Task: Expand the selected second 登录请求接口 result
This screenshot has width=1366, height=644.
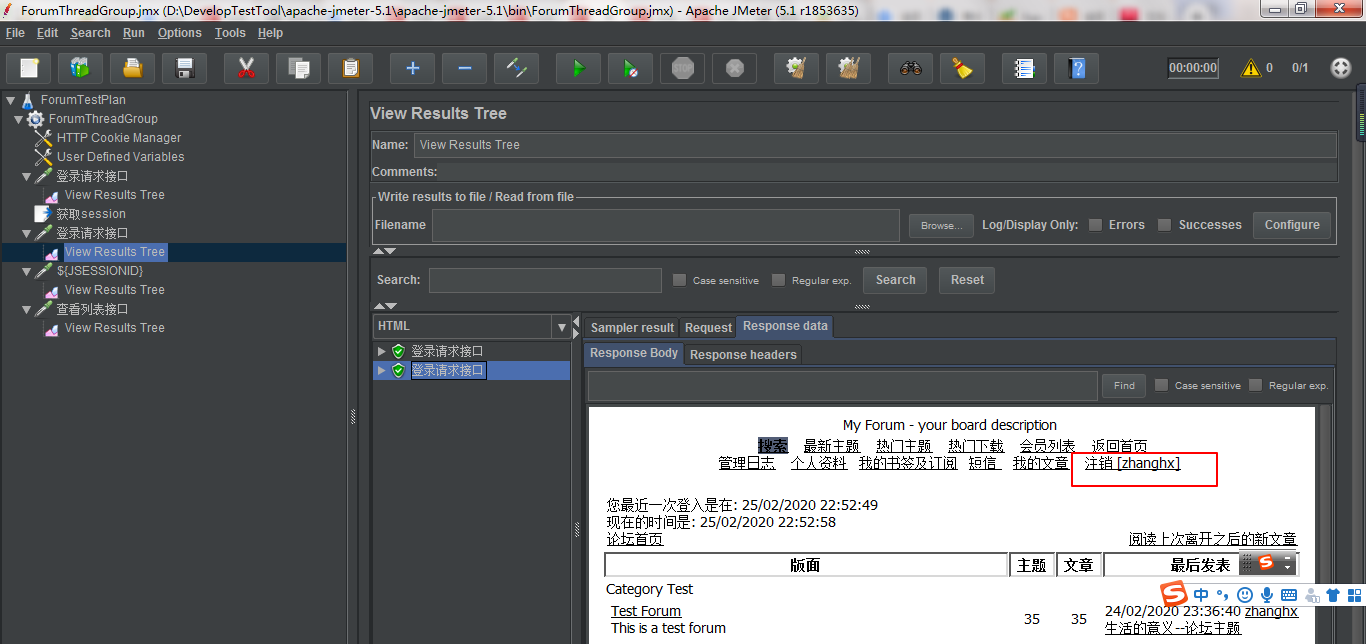Action: point(381,370)
